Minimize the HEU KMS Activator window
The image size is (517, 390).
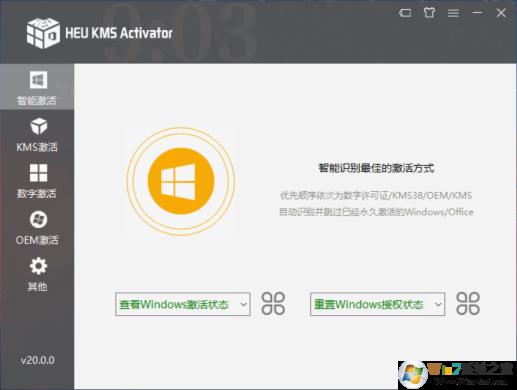pos(477,13)
